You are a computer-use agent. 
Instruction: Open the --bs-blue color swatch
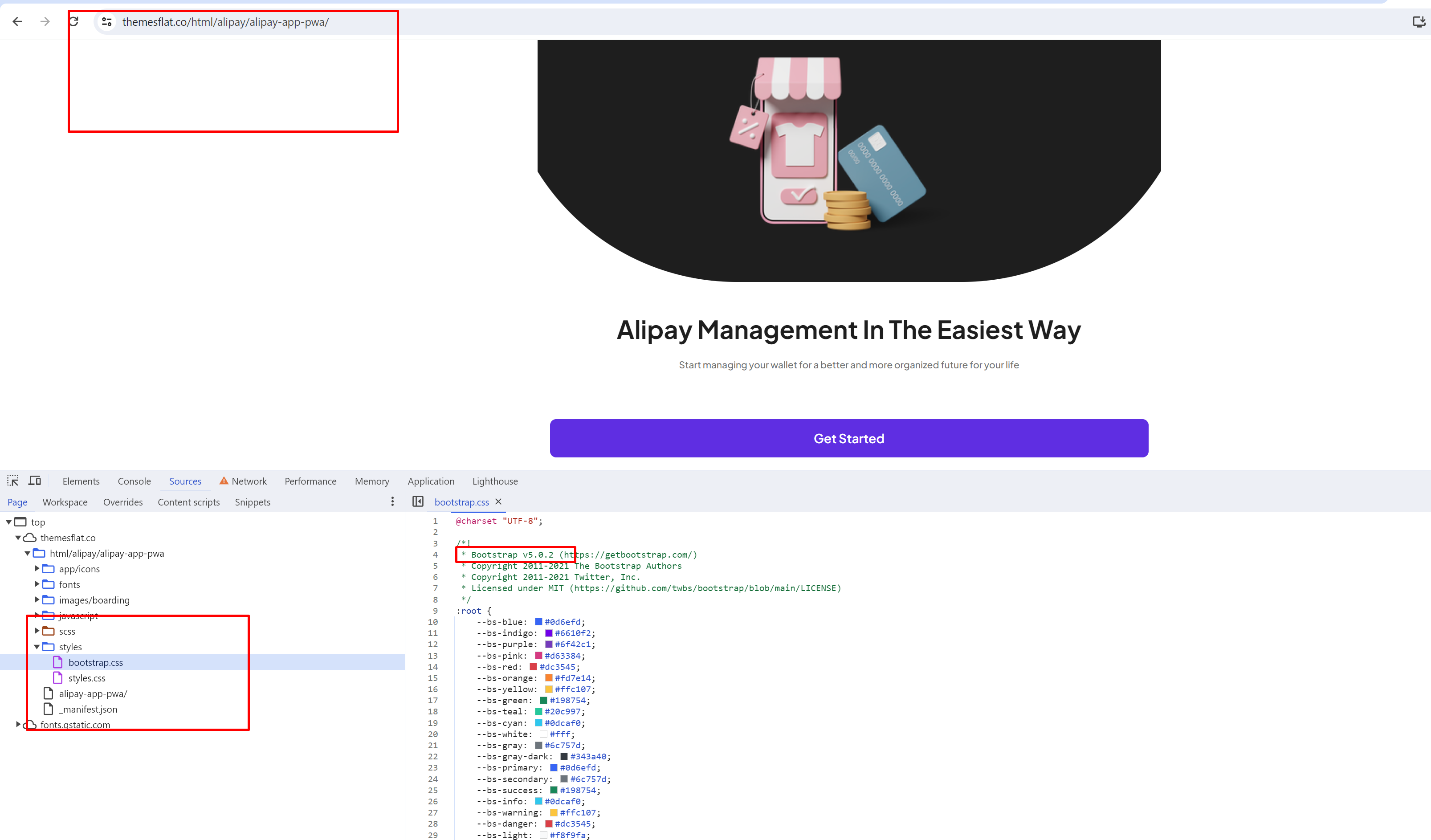[538, 621]
